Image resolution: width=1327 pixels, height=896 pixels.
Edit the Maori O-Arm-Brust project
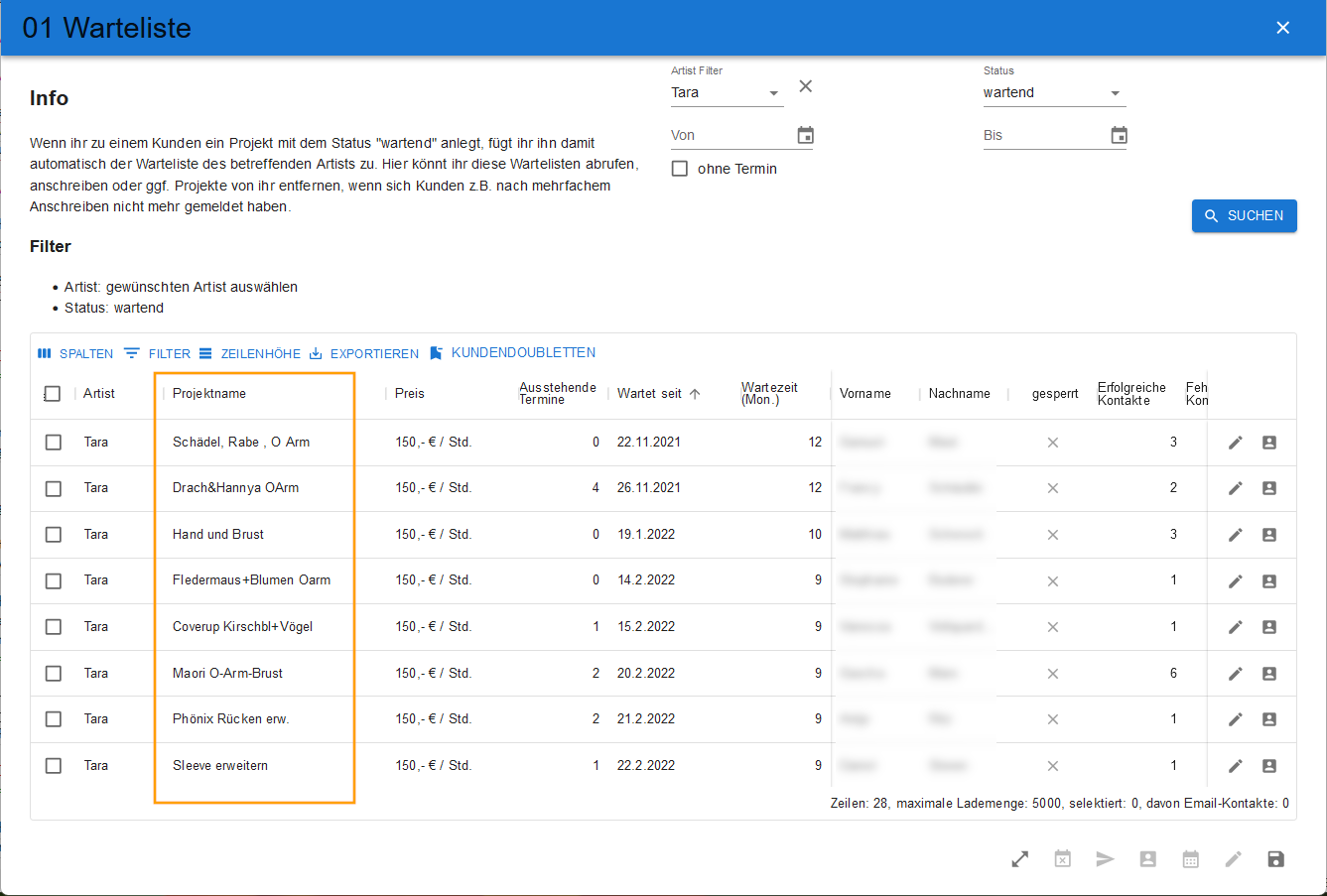tap(1236, 674)
